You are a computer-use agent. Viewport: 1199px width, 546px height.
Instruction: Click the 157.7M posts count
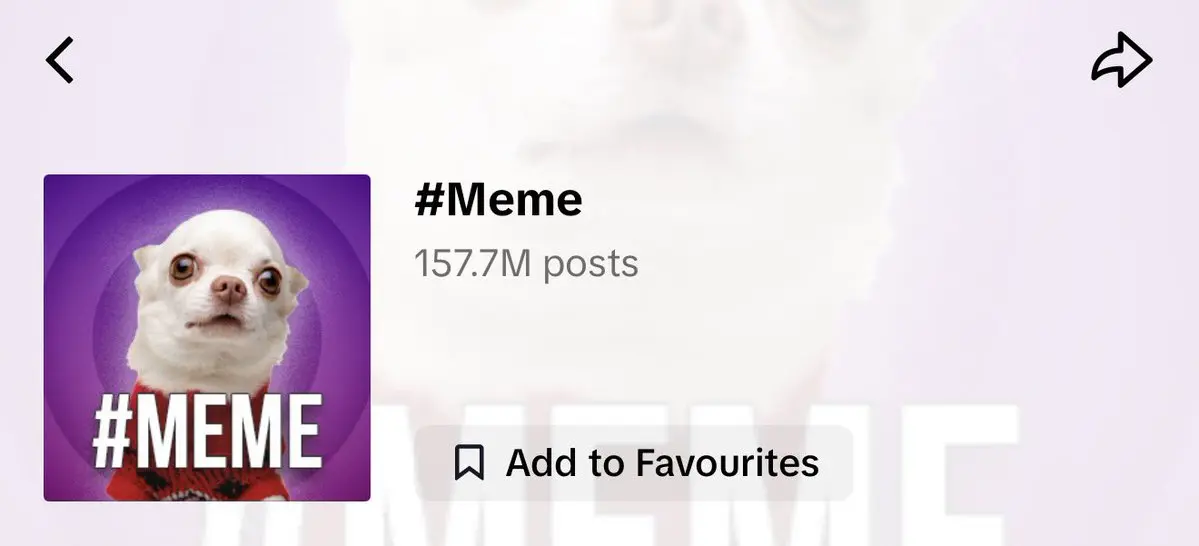click(526, 263)
